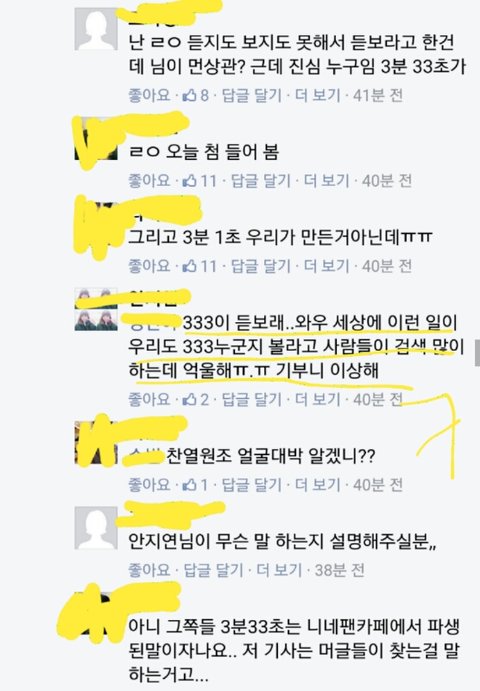Like the 41분 전 comment via 좋아요
Image resolution: width=480 pixels, height=691 pixels.
149,95
